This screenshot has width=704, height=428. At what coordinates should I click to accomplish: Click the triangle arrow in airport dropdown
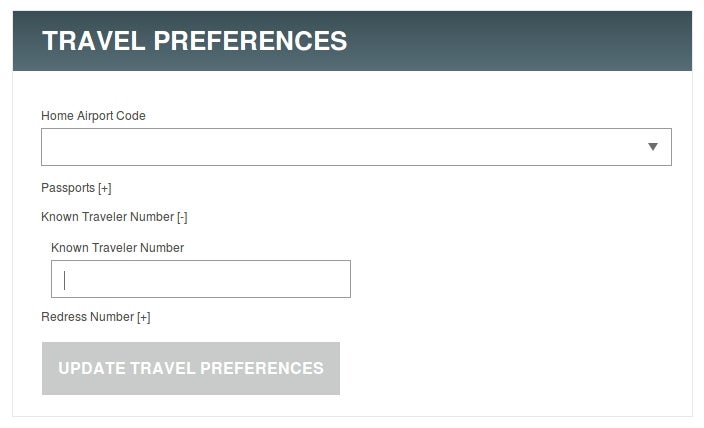(653, 147)
